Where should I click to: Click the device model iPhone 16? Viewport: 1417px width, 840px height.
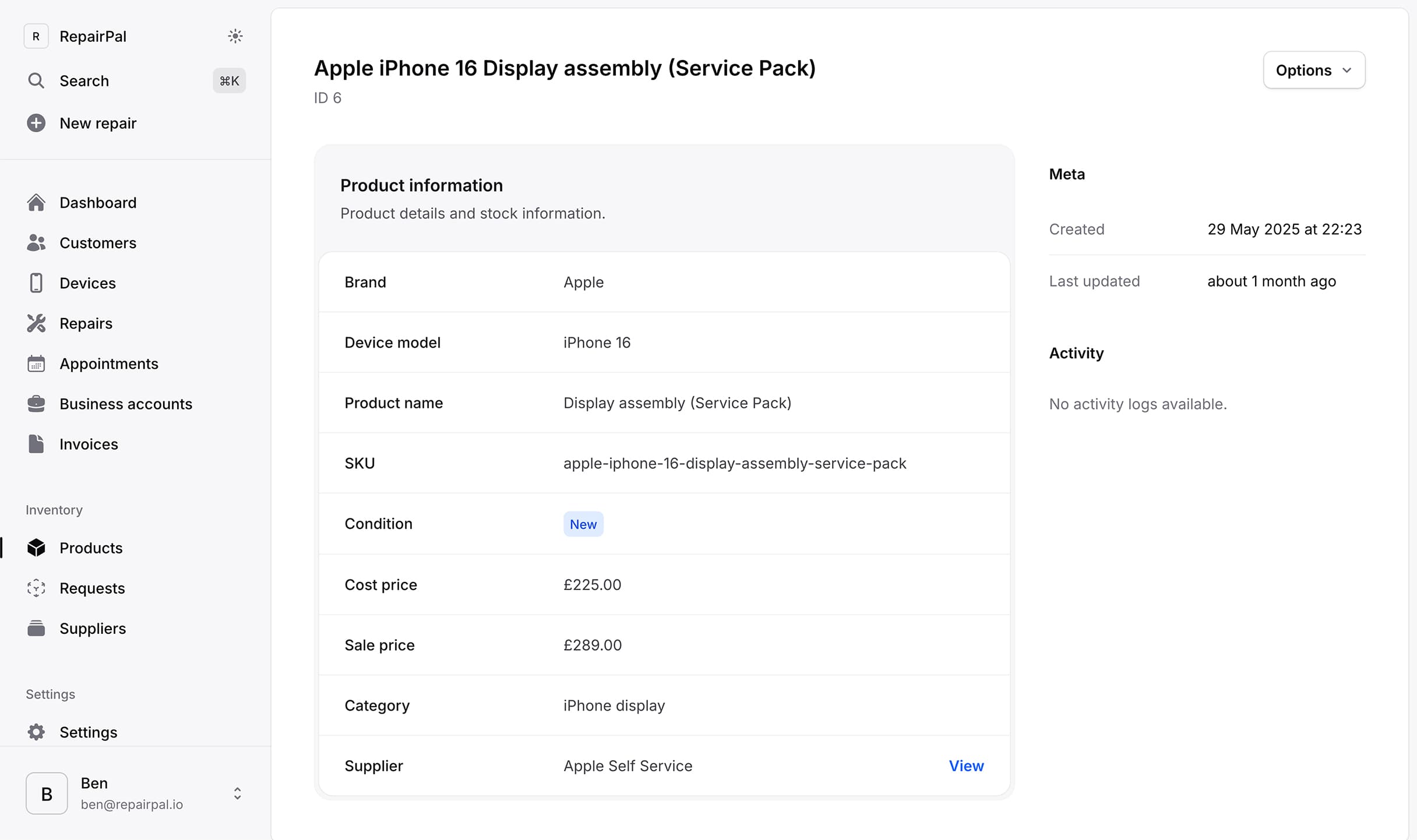597,342
